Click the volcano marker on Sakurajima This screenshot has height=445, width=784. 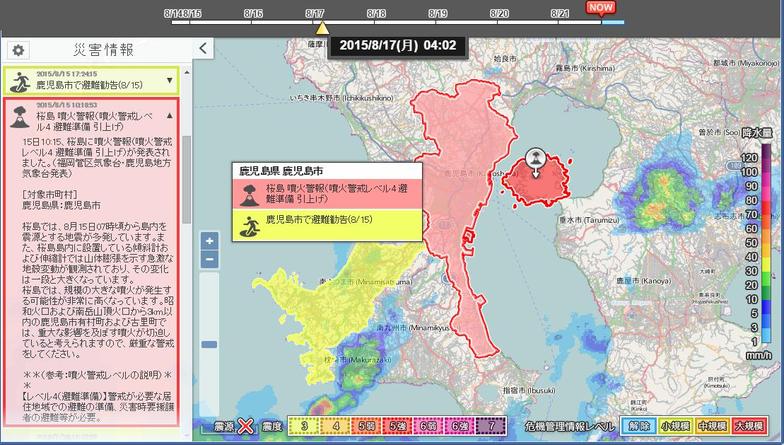point(536,159)
